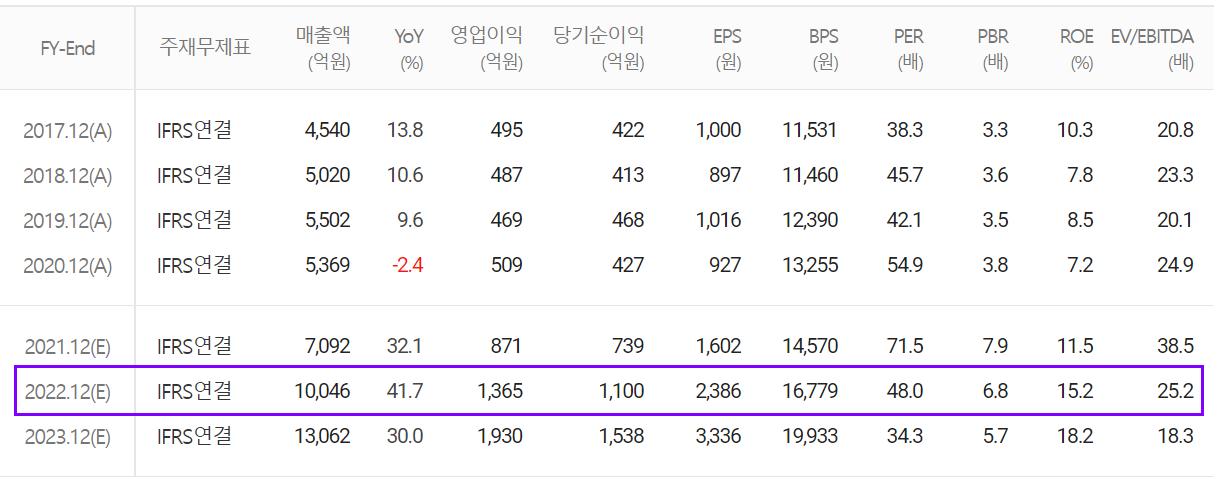This screenshot has height=483, width=1214.
Task: Click IFRS연결 in the 2023.12(E) row
Action: click(x=194, y=436)
